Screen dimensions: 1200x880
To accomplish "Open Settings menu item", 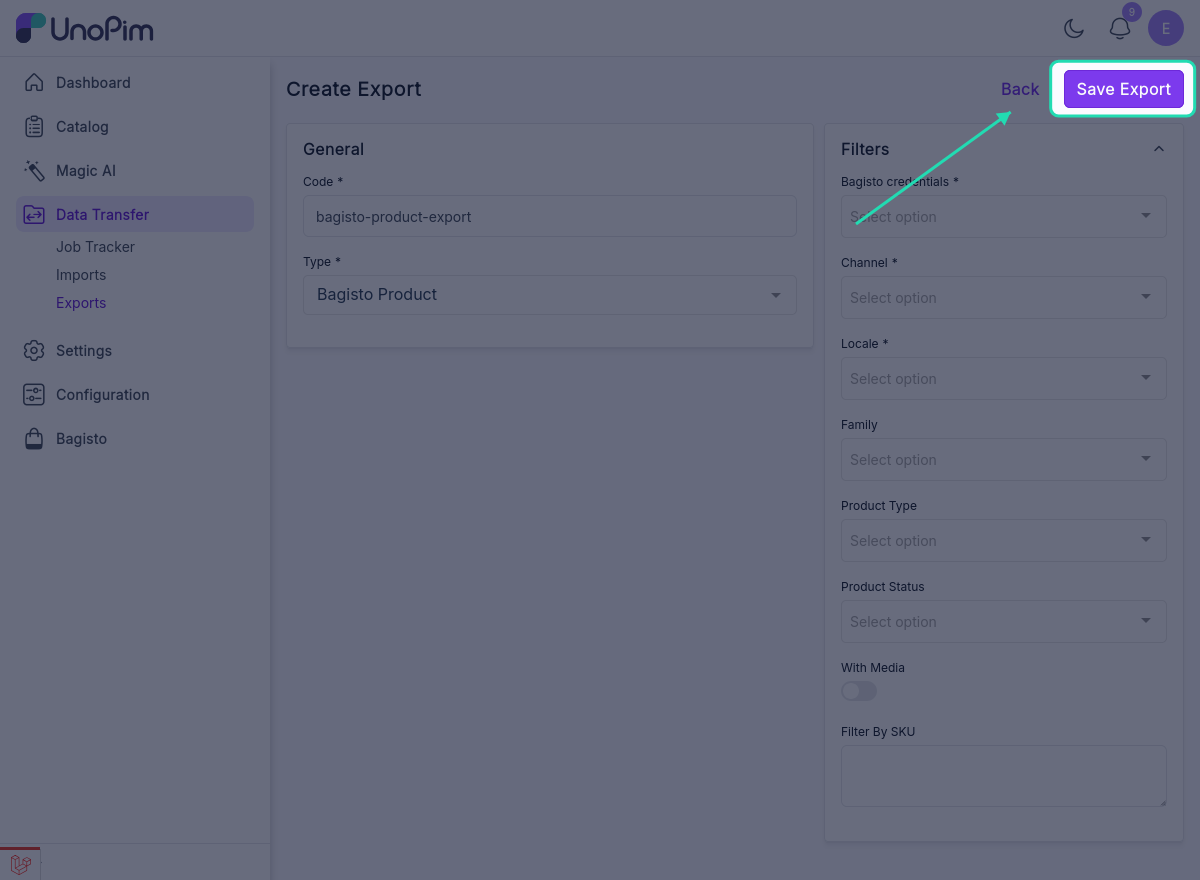I will [135, 351].
